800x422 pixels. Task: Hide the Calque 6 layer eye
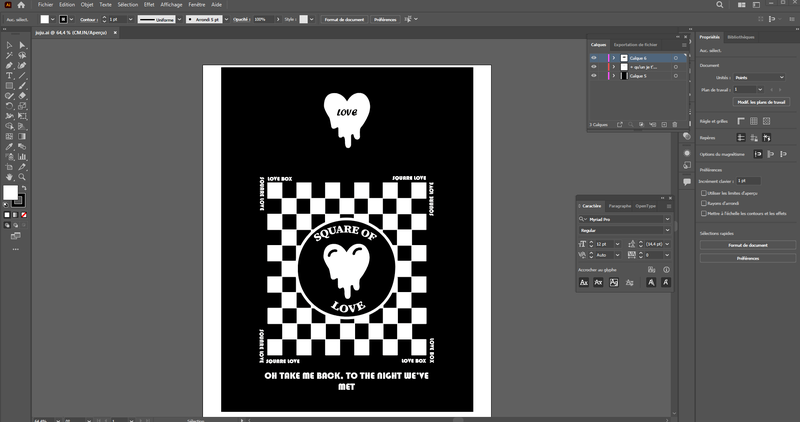click(593, 58)
